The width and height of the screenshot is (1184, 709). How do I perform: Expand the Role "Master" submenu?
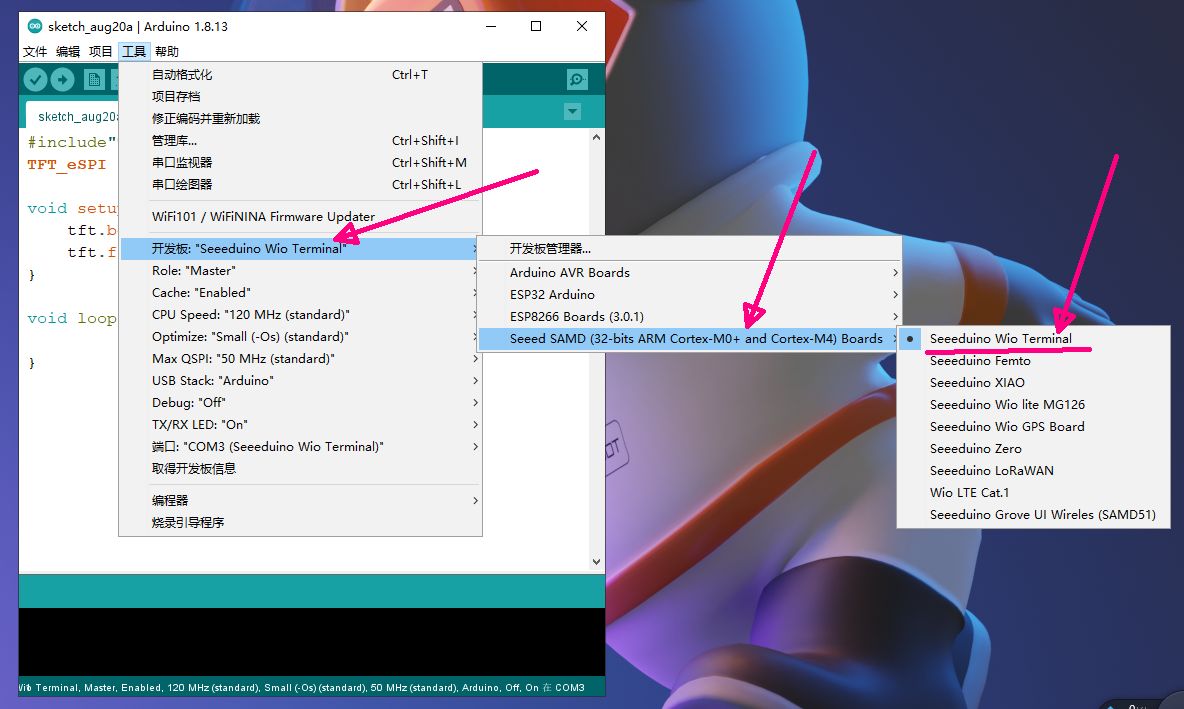click(x=301, y=270)
